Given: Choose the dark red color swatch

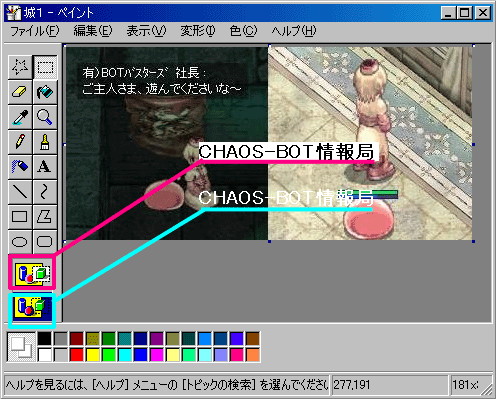Looking at the screenshot, I should [x=77, y=339].
